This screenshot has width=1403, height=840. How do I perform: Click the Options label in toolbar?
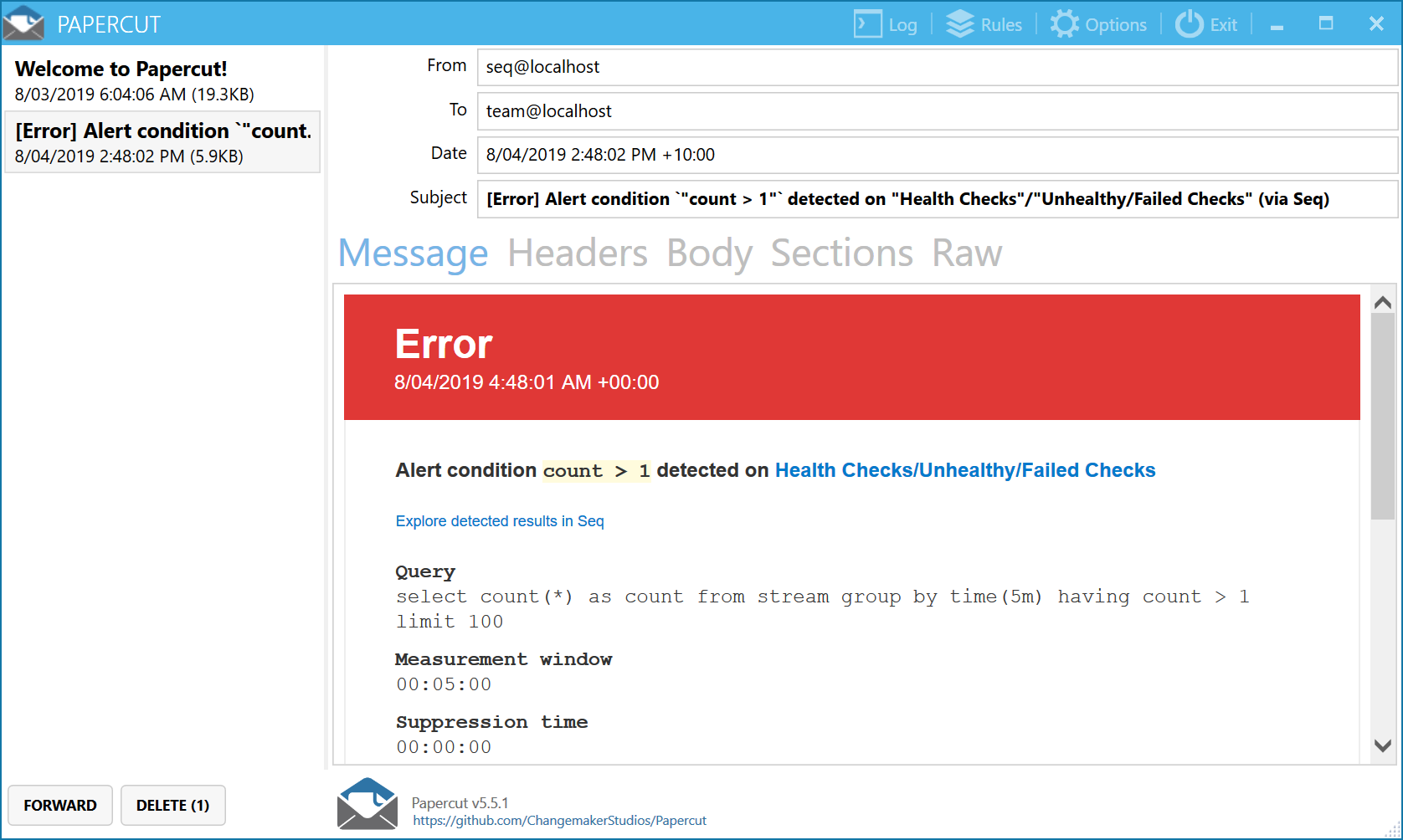[x=1116, y=25]
